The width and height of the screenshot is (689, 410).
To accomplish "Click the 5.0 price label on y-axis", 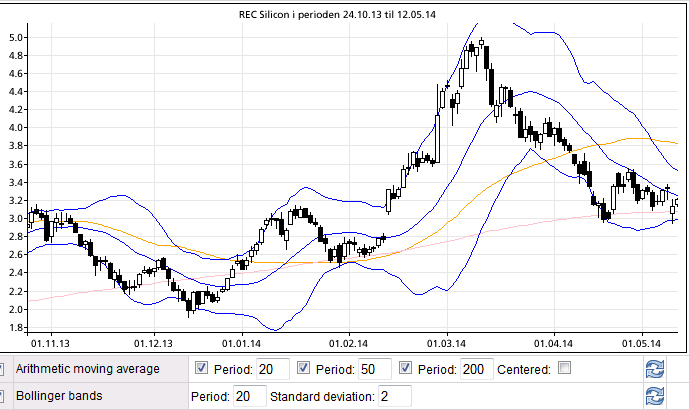I will pyautogui.click(x=16, y=38).
